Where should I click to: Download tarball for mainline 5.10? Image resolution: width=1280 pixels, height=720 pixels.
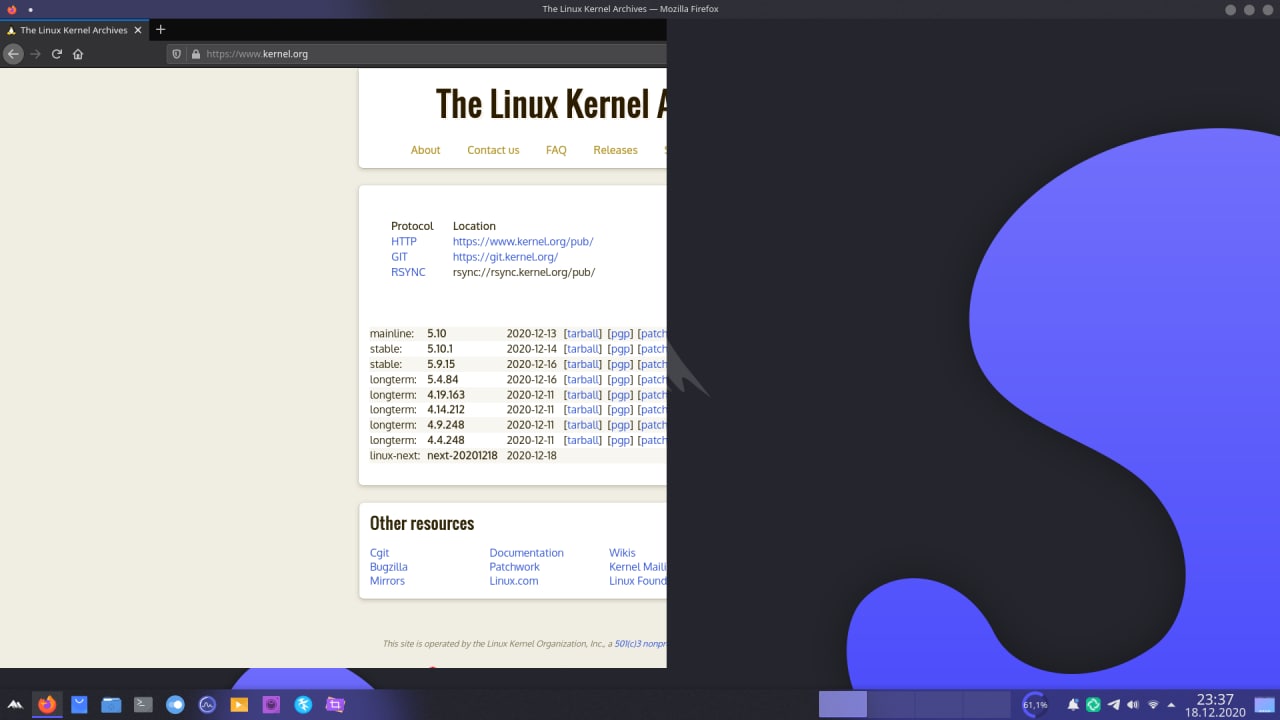click(583, 334)
